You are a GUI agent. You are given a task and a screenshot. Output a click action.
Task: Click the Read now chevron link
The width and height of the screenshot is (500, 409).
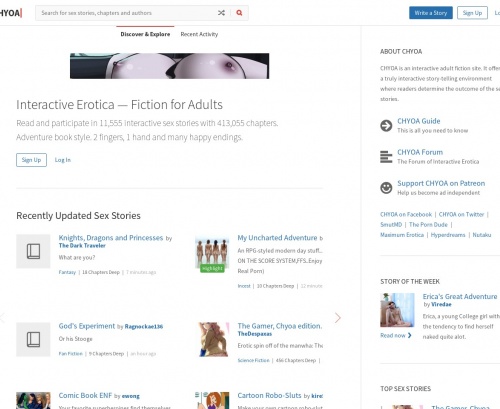tap(396, 335)
